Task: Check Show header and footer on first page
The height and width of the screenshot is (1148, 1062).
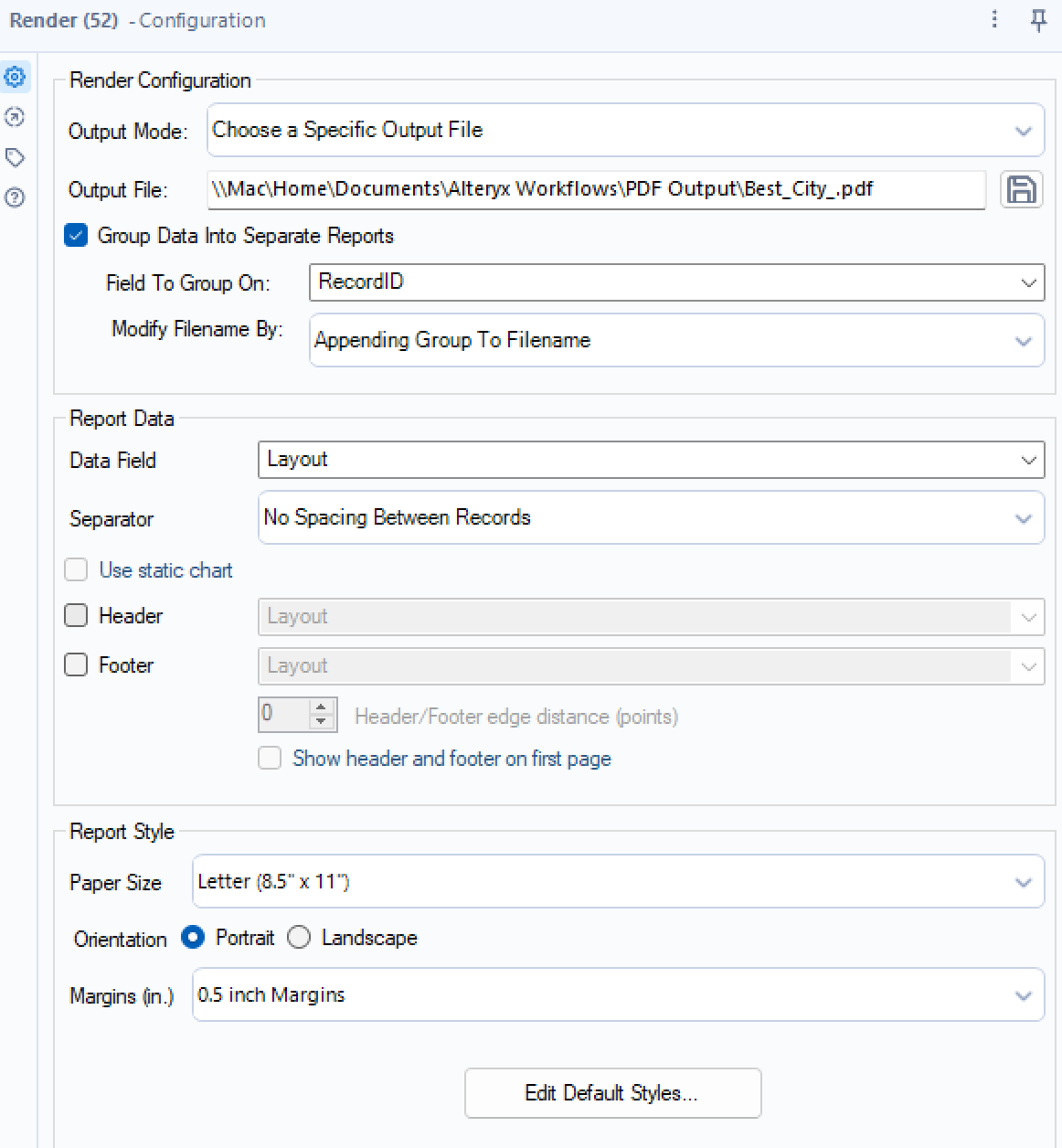Action: 270,758
